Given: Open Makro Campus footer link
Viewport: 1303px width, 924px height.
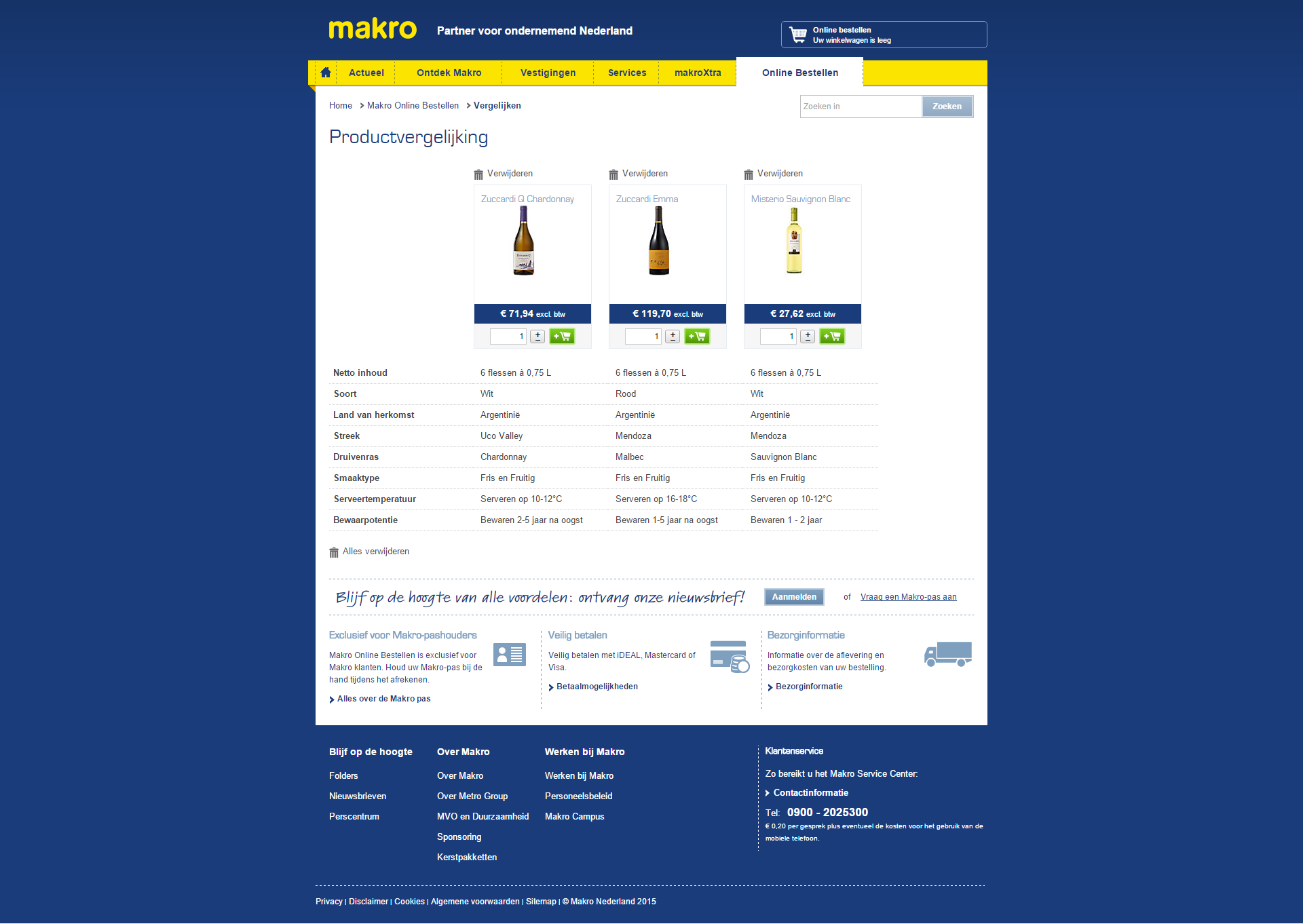Looking at the screenshot, I should click(574, 817).
